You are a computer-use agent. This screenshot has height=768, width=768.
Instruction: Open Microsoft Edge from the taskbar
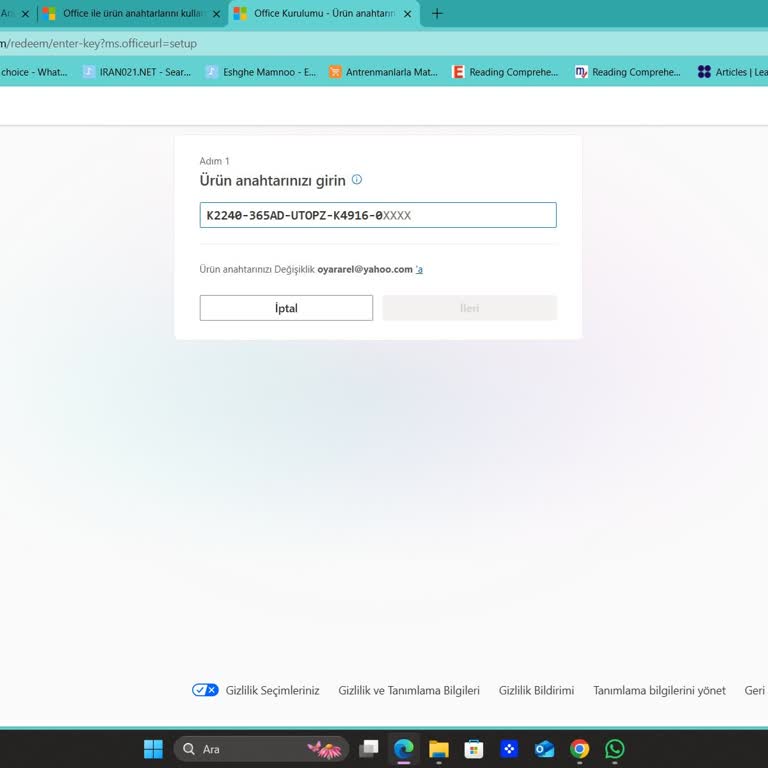coord(404,749)
